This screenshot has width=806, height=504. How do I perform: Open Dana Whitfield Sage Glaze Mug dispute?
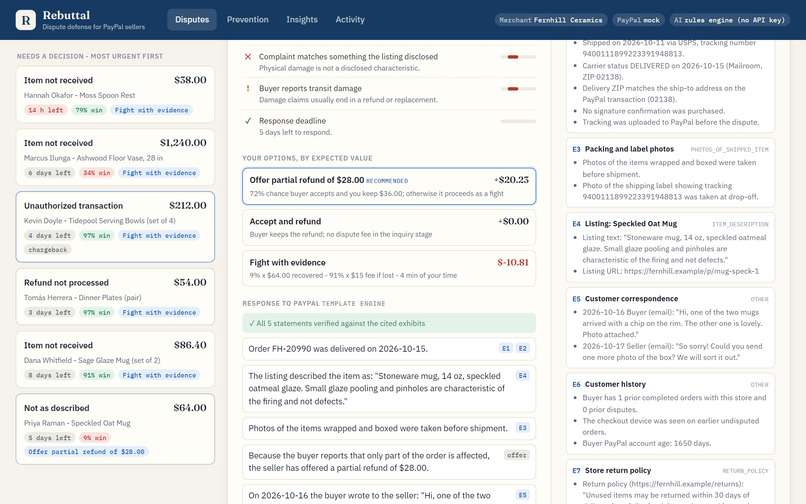115,359
